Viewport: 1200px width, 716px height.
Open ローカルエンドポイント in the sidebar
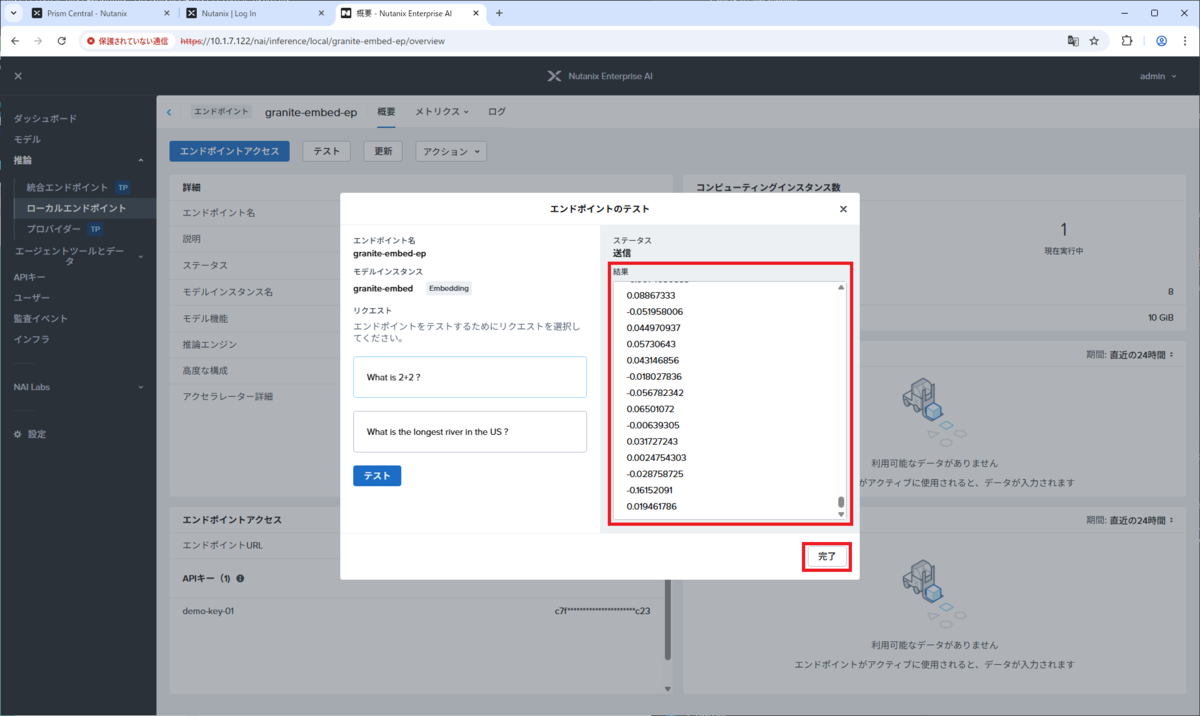(78, 208)
